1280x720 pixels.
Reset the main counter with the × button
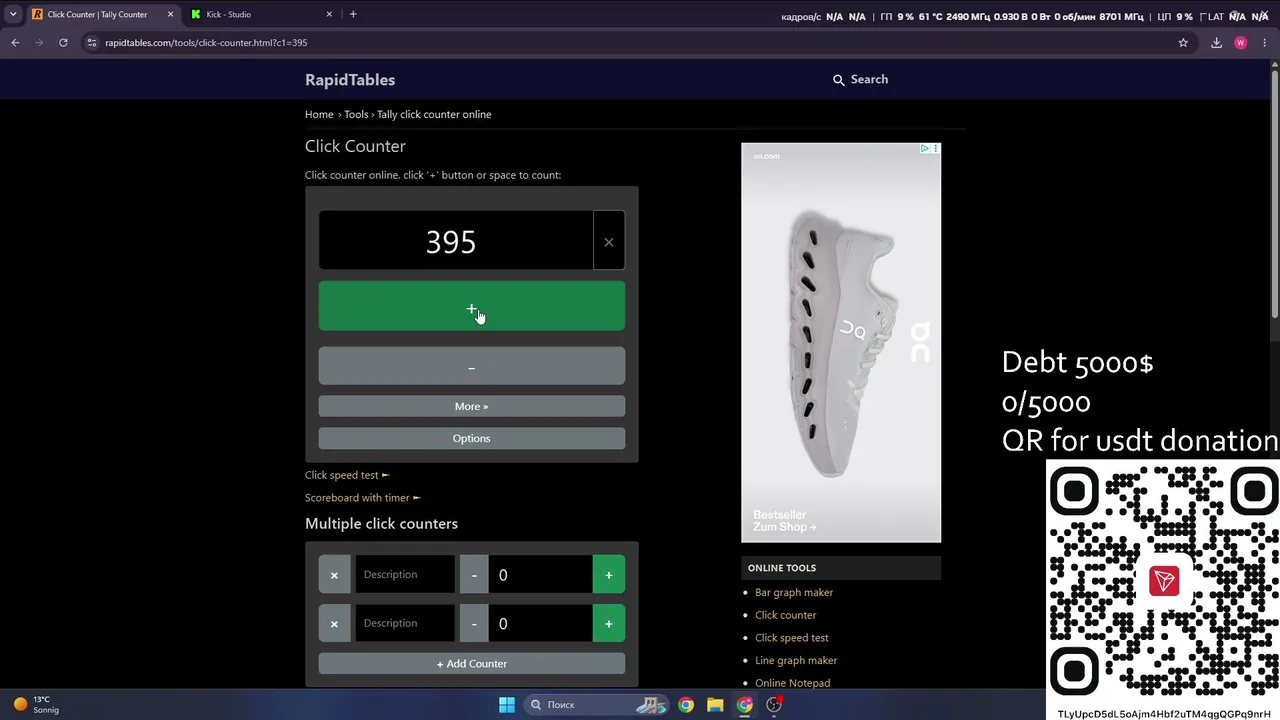(x=609, y=241)
